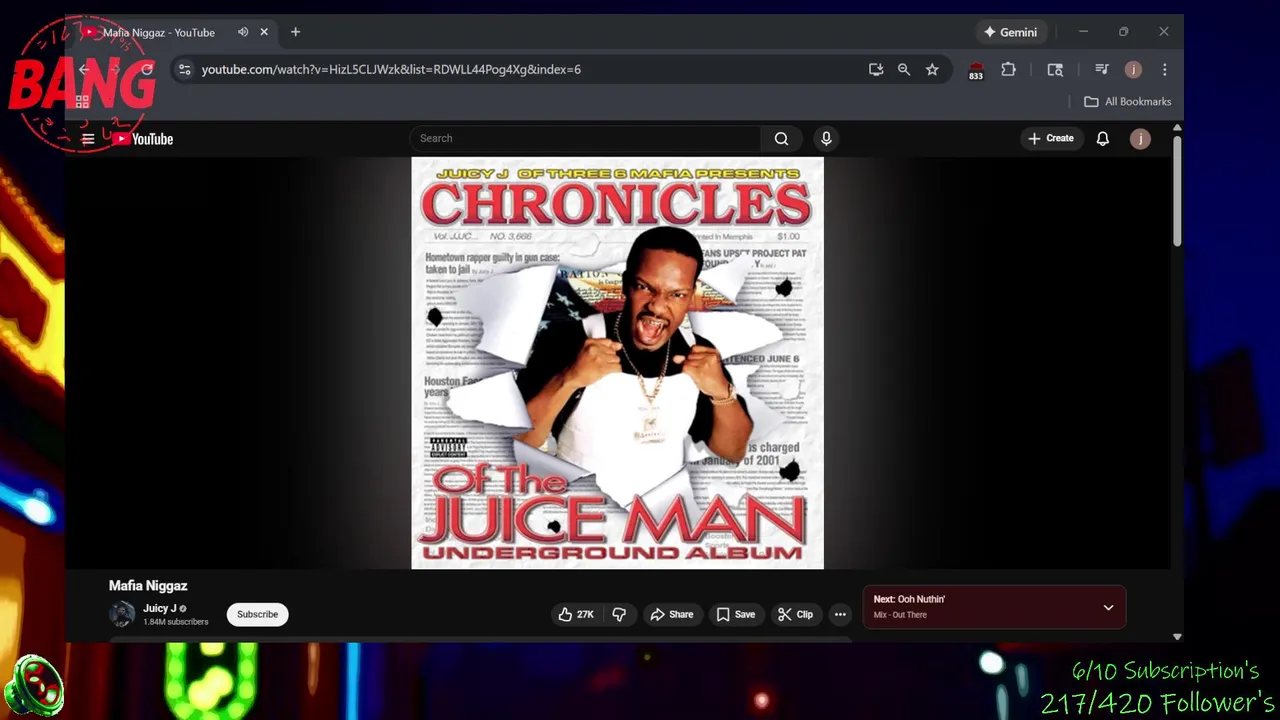Click the search tabs toolbar icon

pos(1055,69)
